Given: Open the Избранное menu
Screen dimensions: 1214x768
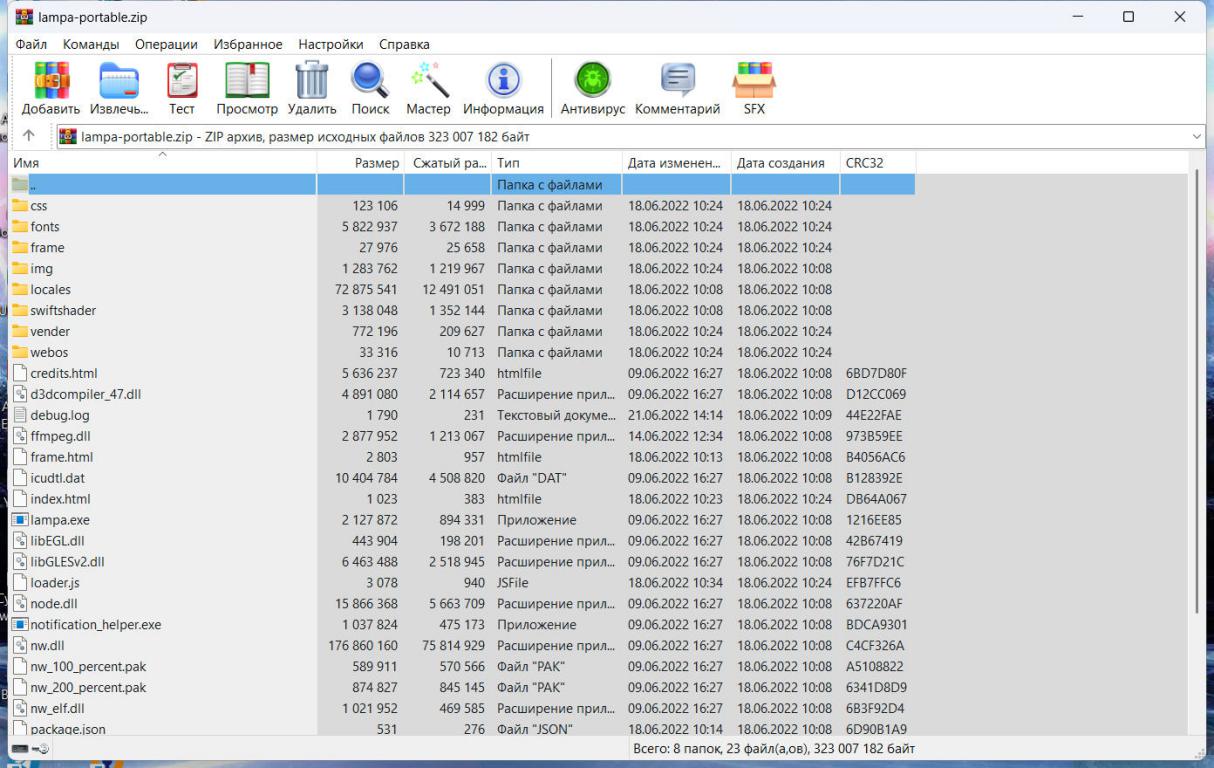Looking at the screenshot, I should click(x=248, y=44).
